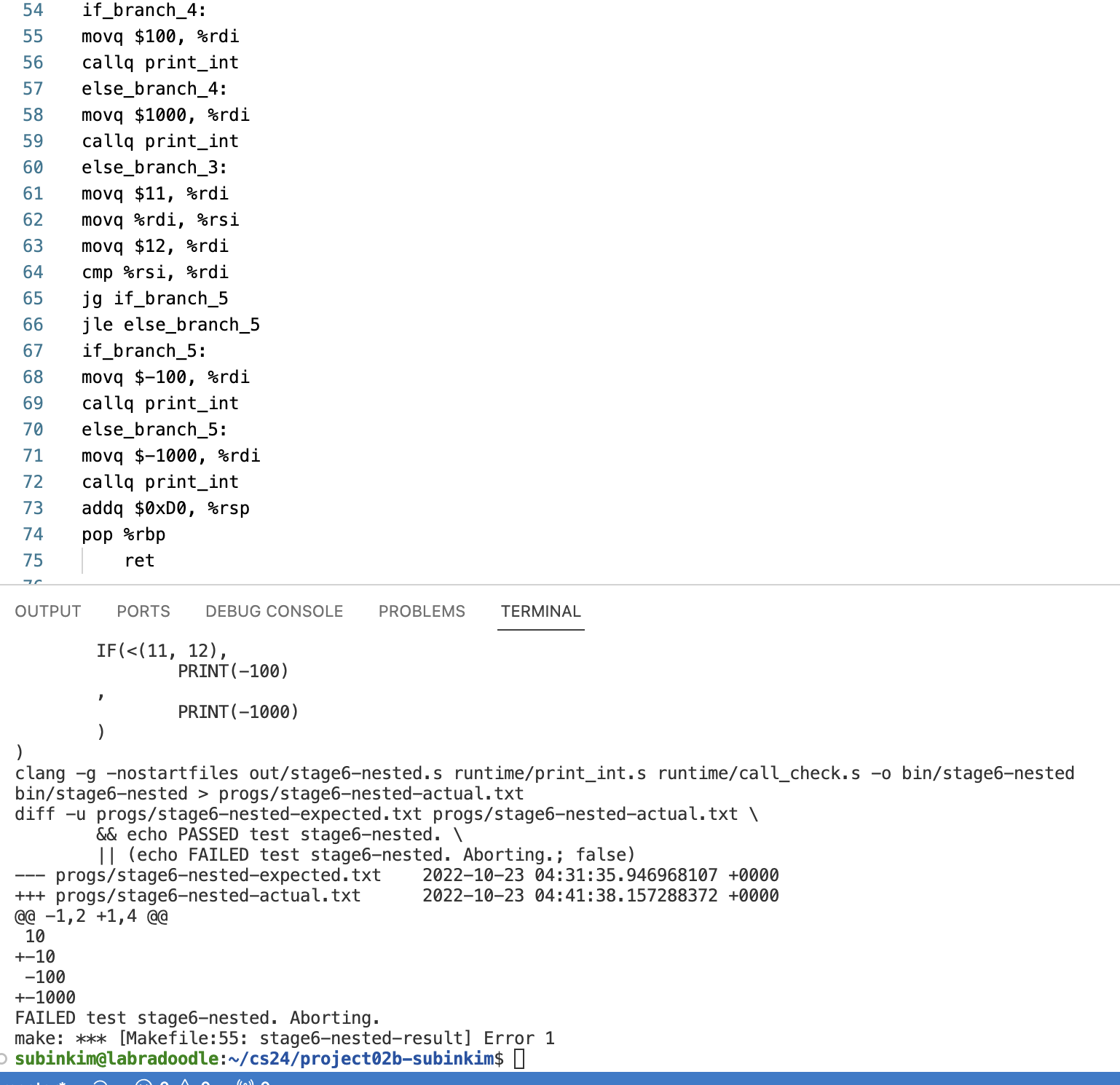Click the command decoration circle beside the prompt
Image resolution: width=1120 pixels, height=1085 pixels.
tap(4, 1058)
